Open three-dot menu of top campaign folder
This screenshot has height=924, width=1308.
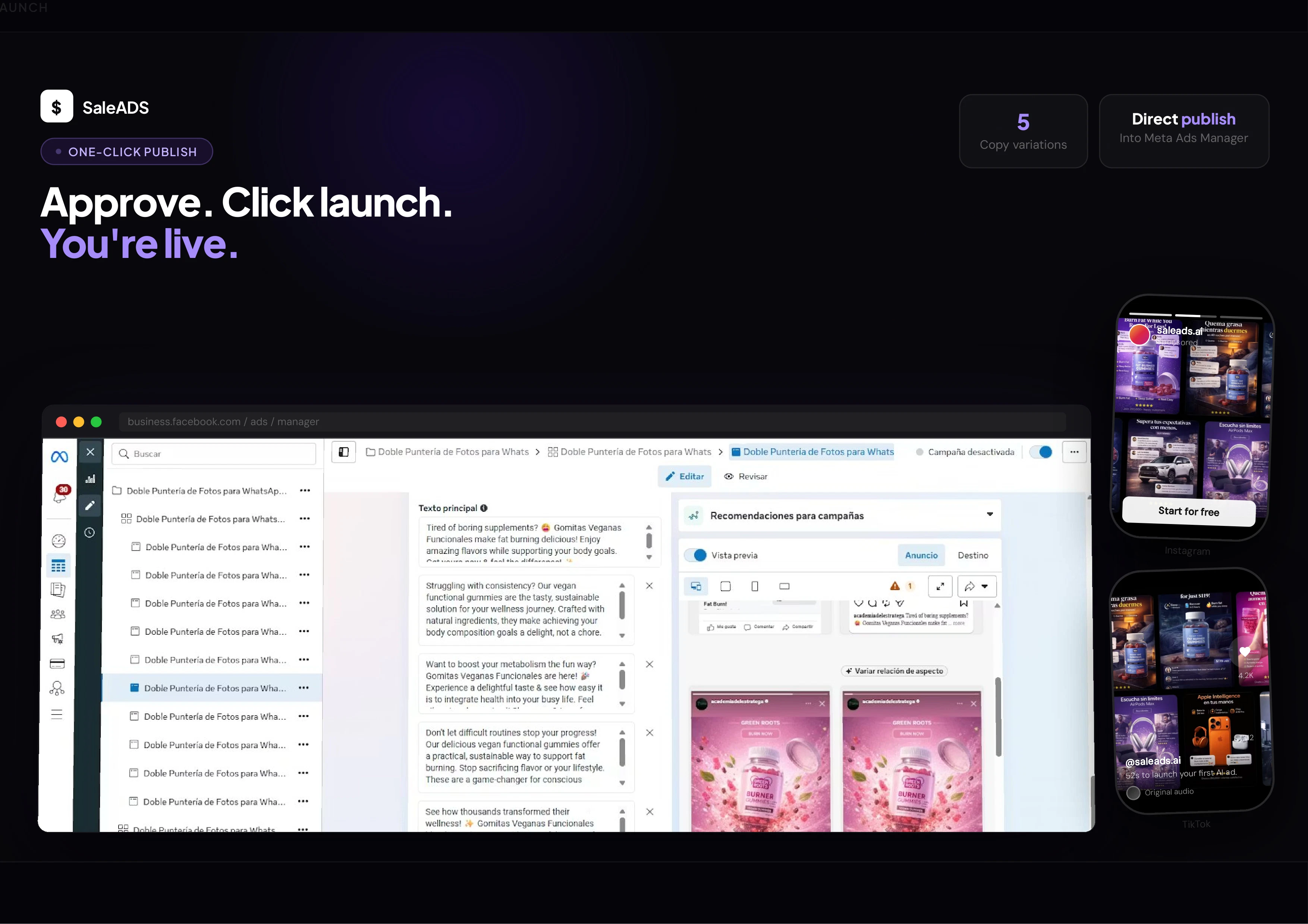click(305, 490)
